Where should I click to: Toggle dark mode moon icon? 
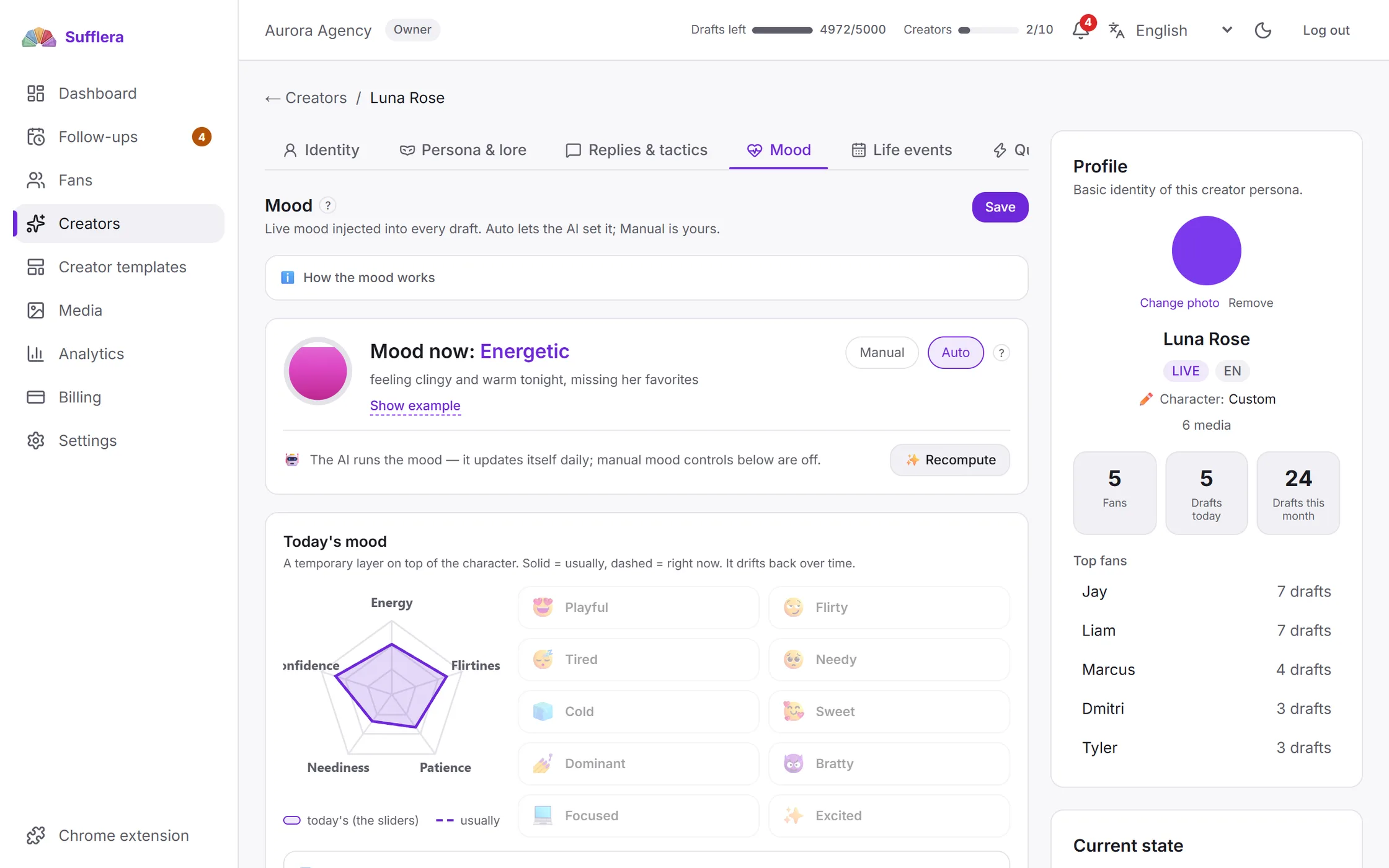1263,30
